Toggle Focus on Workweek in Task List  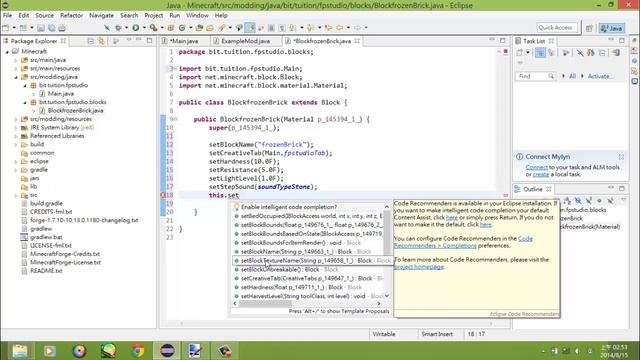click(566, 53)
